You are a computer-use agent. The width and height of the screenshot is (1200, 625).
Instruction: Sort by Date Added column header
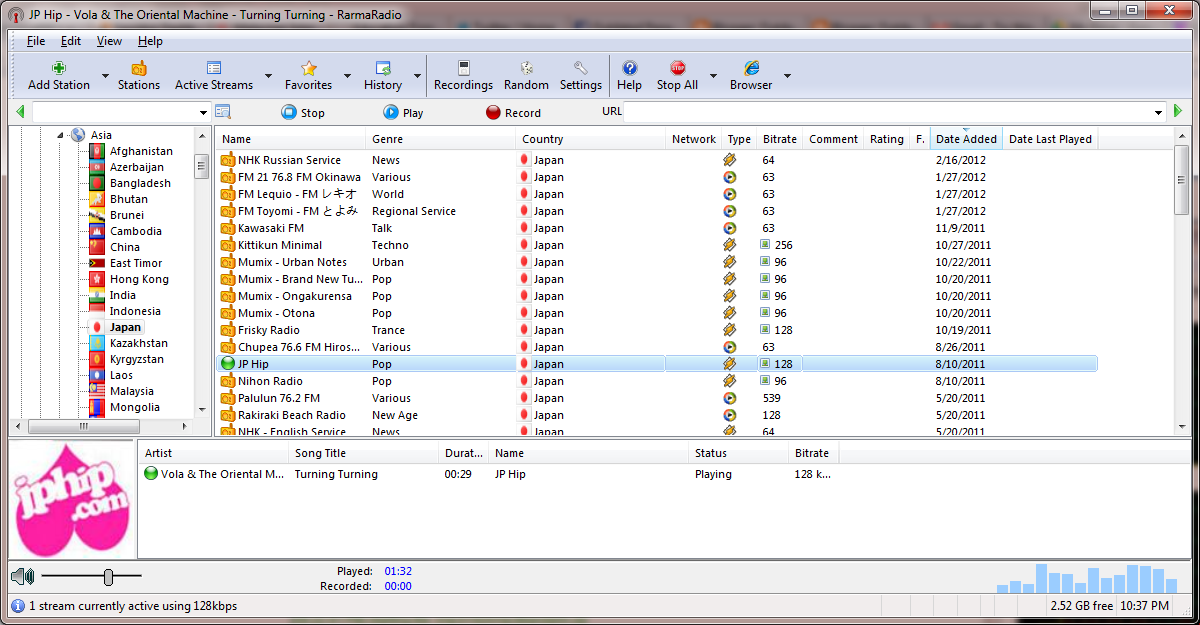tap(967, 139)
